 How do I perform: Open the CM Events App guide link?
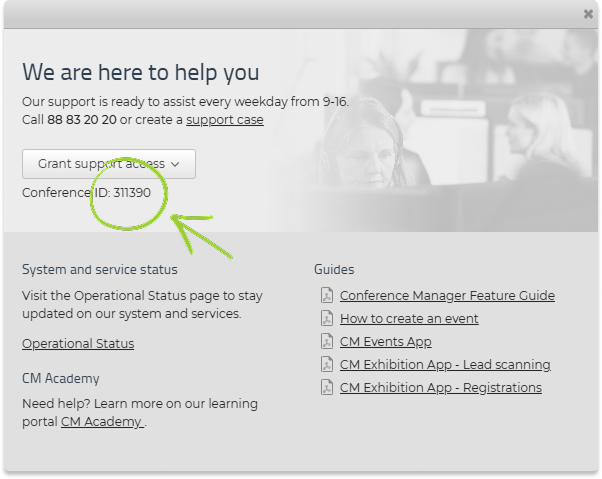(385, 341)
